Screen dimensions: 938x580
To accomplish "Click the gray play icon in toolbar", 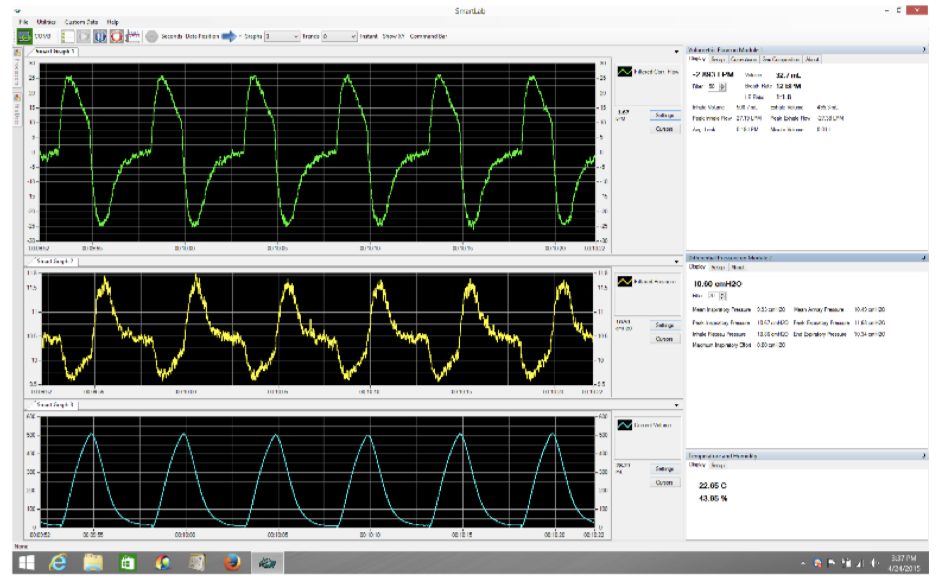I will (x=84, y=36).
